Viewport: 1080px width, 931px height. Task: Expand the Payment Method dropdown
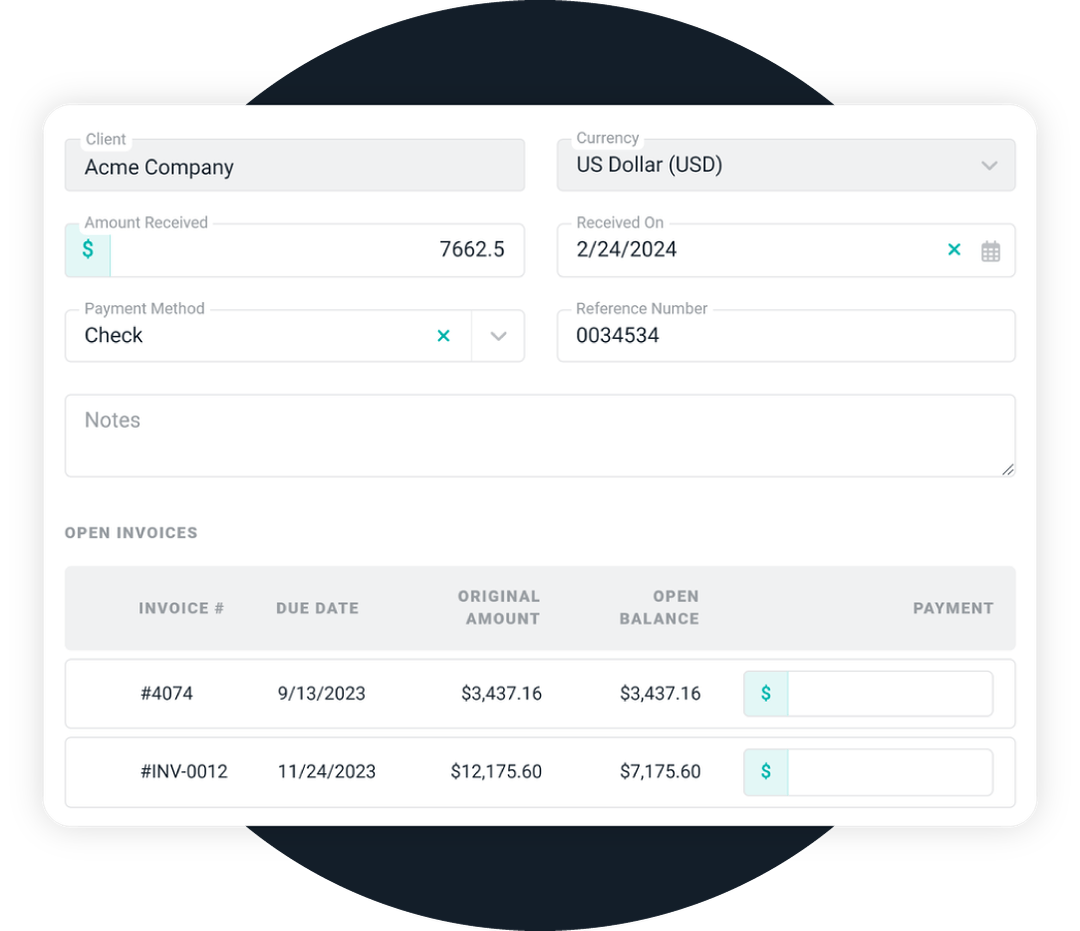click(x=498, y=336)
